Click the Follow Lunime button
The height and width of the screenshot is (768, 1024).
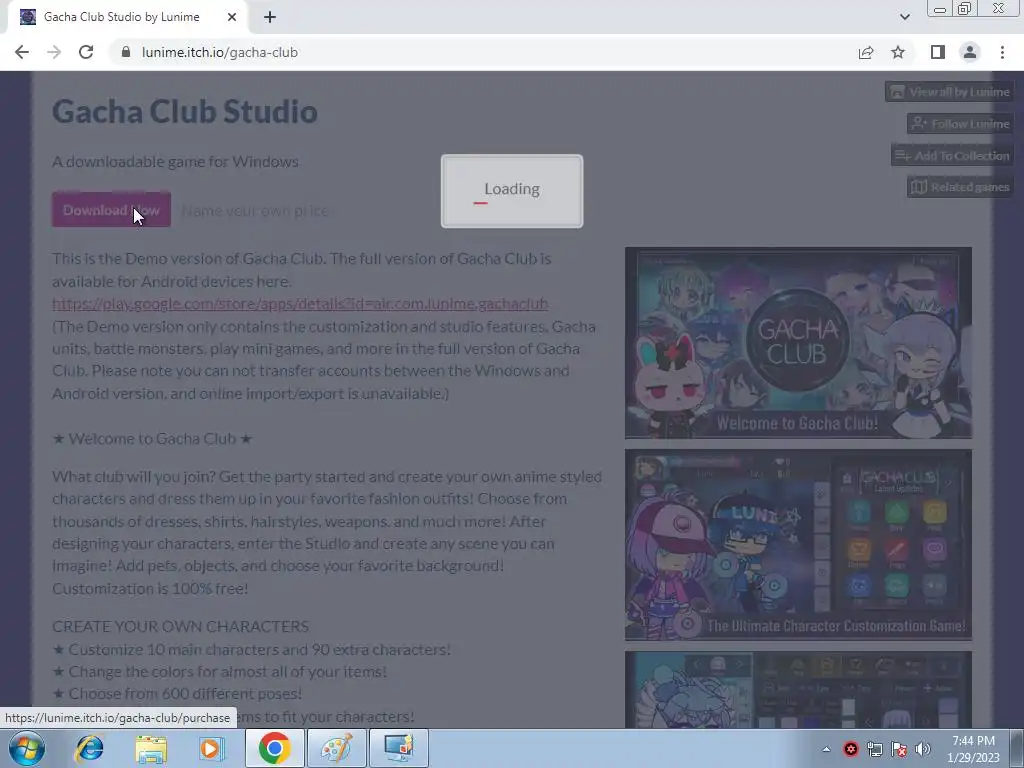961,123
